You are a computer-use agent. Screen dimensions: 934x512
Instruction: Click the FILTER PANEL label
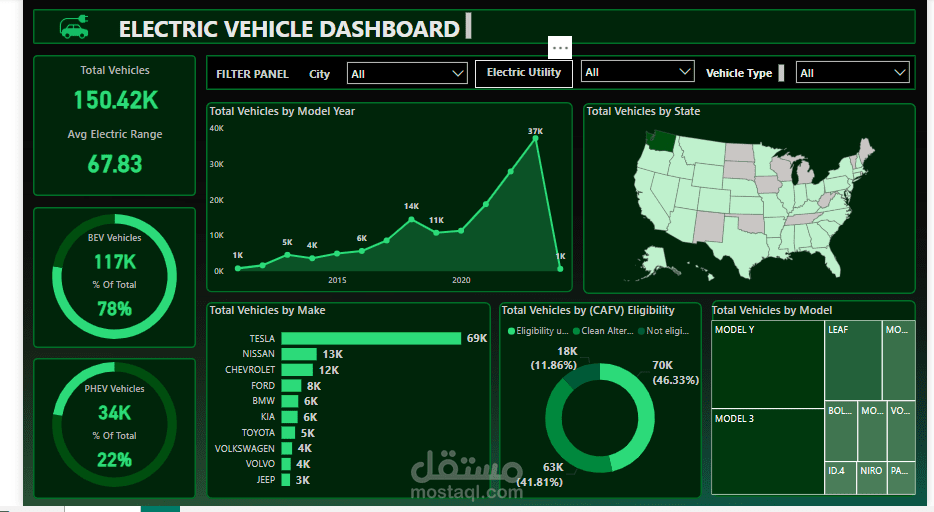tap(252, 74)
